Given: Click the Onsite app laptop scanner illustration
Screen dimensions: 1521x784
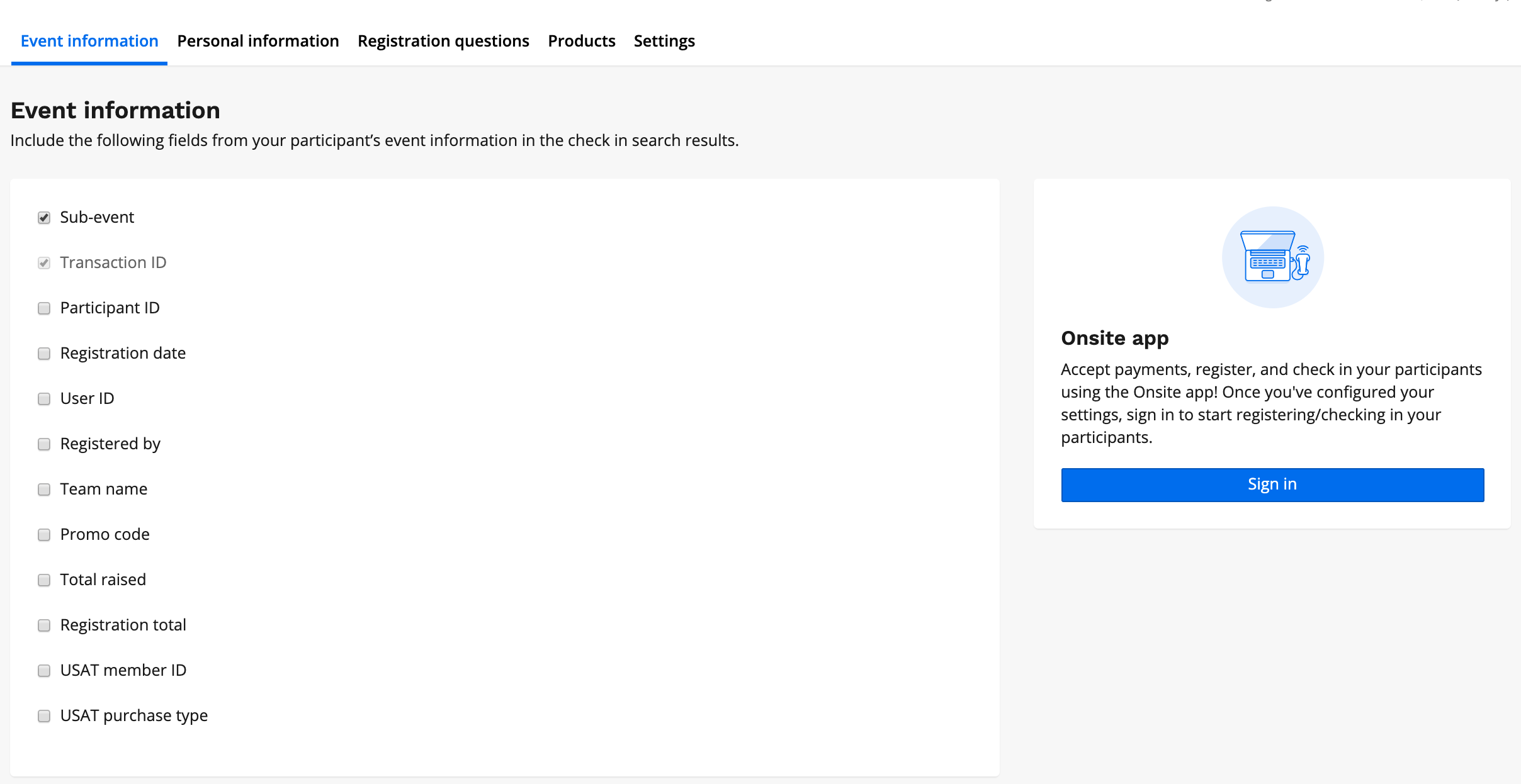Looking at the screenshot, I should (1272, 257).
